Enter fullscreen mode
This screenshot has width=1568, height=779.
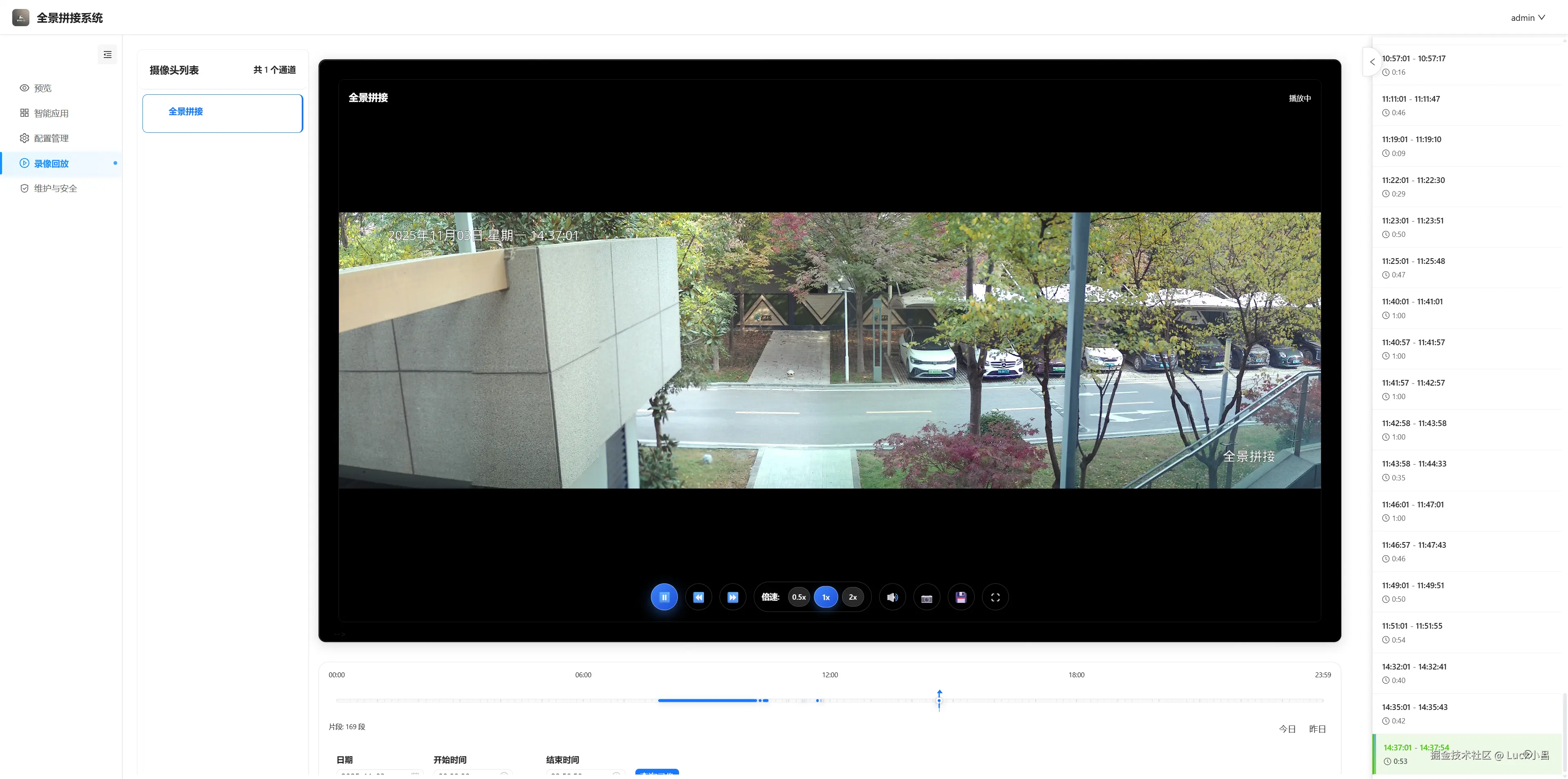[x=995, y=597]
